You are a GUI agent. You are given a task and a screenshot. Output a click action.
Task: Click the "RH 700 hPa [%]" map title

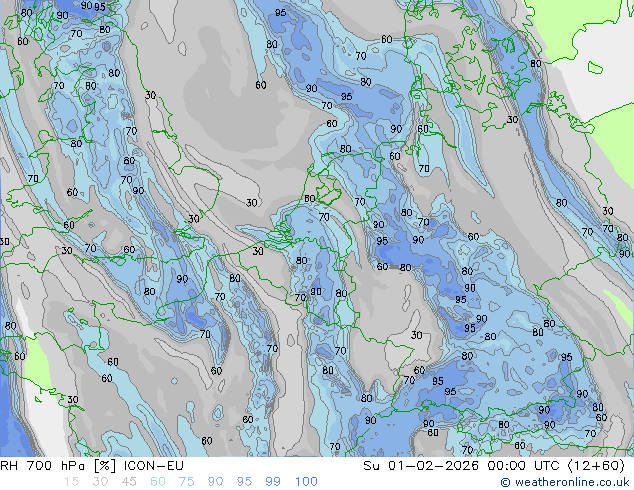click(58, 466)
